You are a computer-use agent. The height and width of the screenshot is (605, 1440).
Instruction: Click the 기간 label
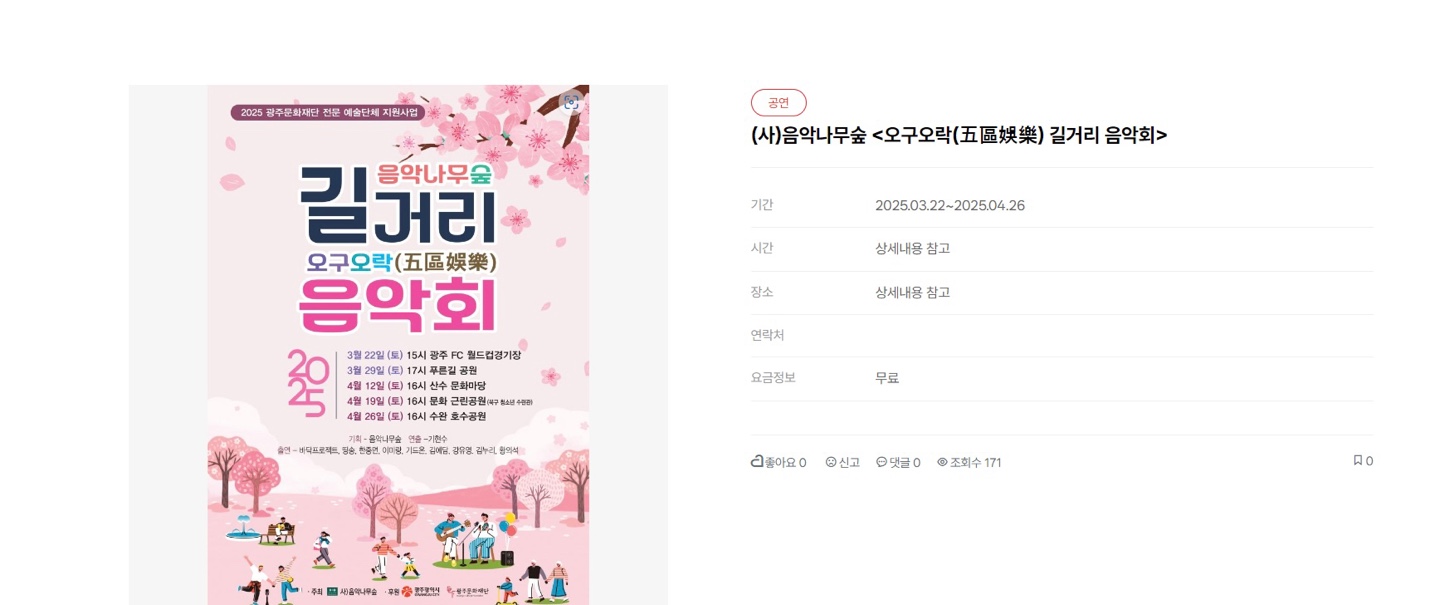[762, 204]
